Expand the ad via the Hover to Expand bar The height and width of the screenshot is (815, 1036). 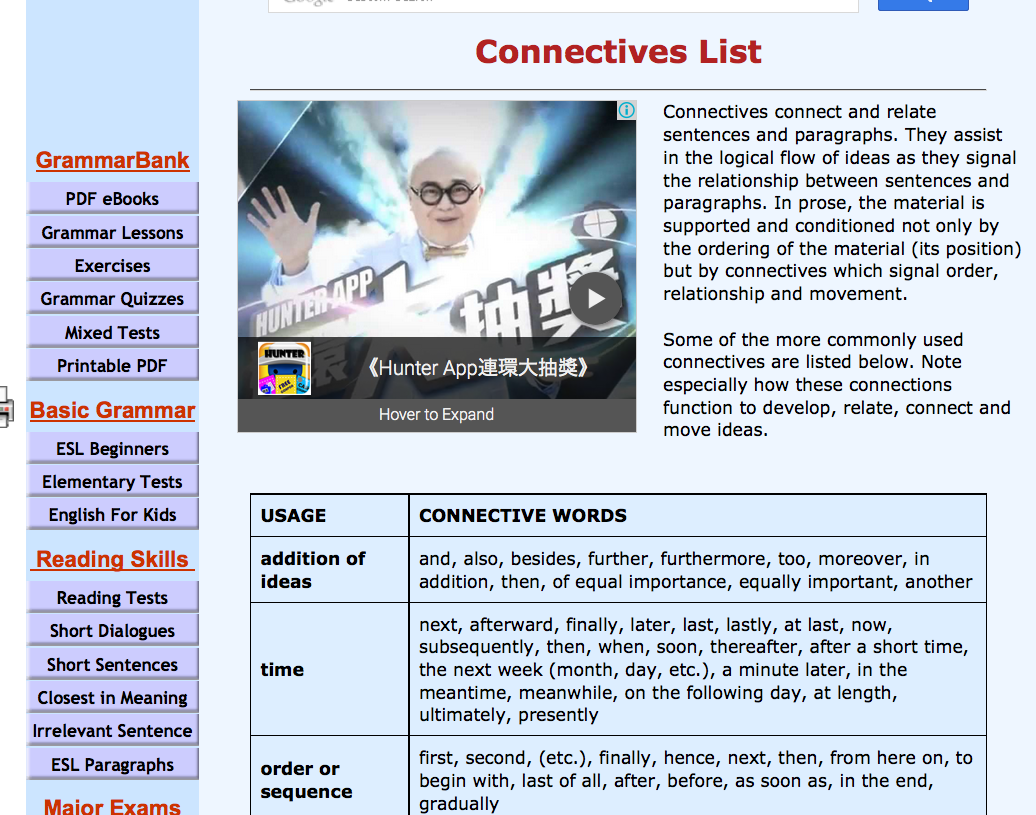point(436,415)
